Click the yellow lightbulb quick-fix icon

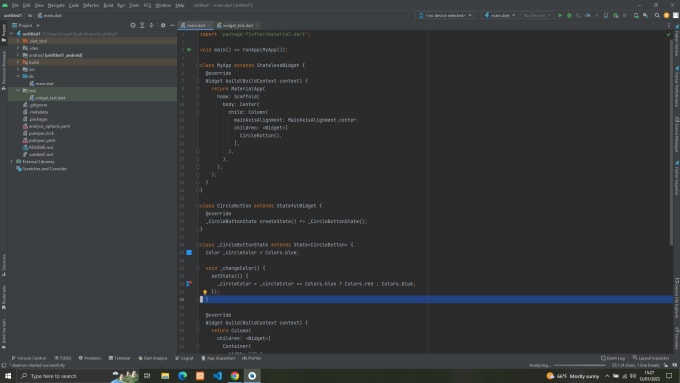tap(205, 292)
